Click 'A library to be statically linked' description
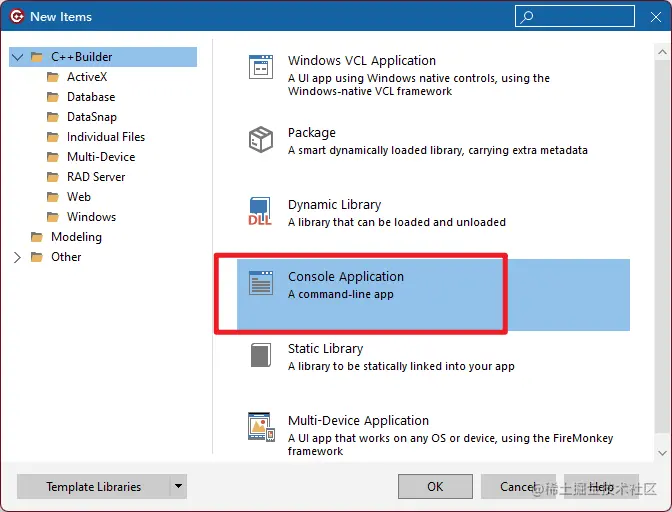 click(401, 366)
